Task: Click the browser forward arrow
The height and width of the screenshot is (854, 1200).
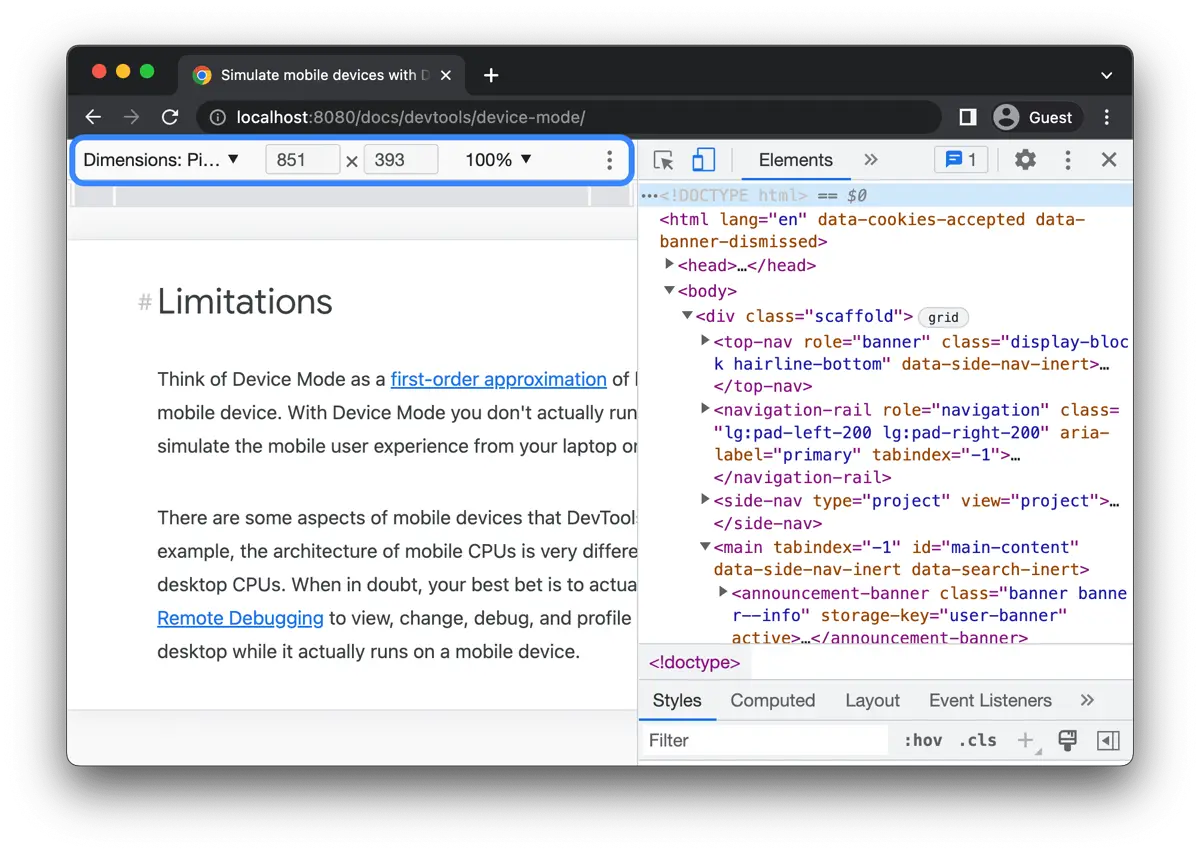Action: pos(131,117)
